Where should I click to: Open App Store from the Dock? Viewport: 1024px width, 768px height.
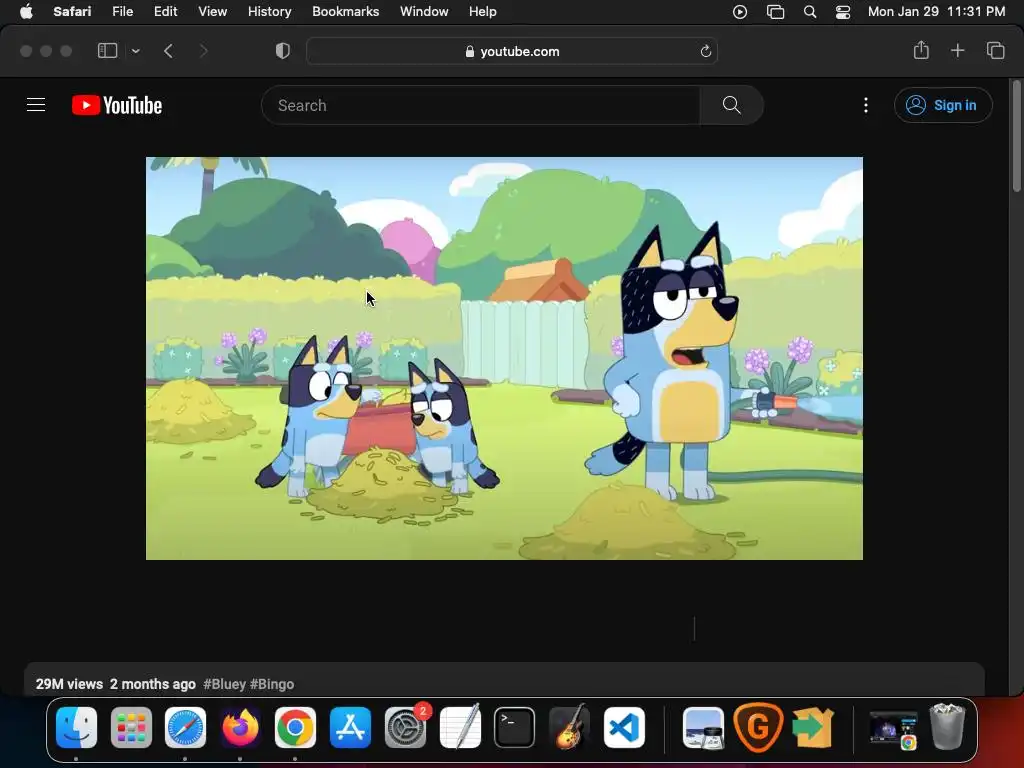(x=350, y=727)
